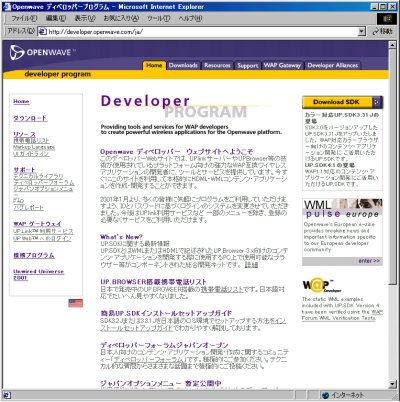Viewport: 400px width, 402px height.
Task: Open the 表示(V) menu
Action: coord(85,18)
